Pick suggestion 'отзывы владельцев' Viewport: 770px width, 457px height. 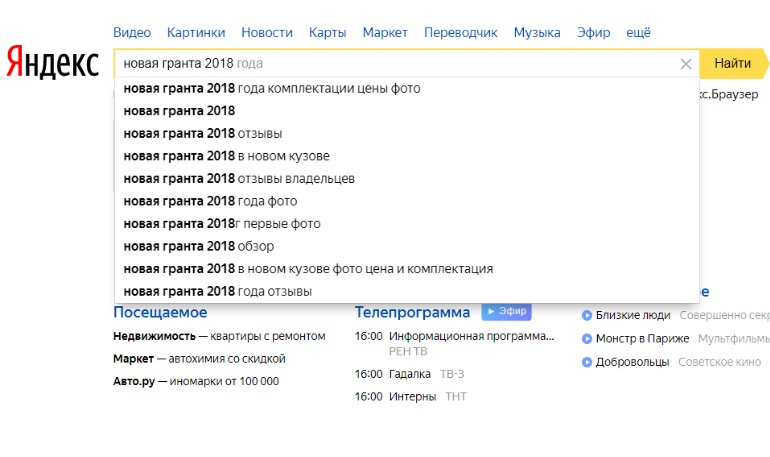coord(407,179)
